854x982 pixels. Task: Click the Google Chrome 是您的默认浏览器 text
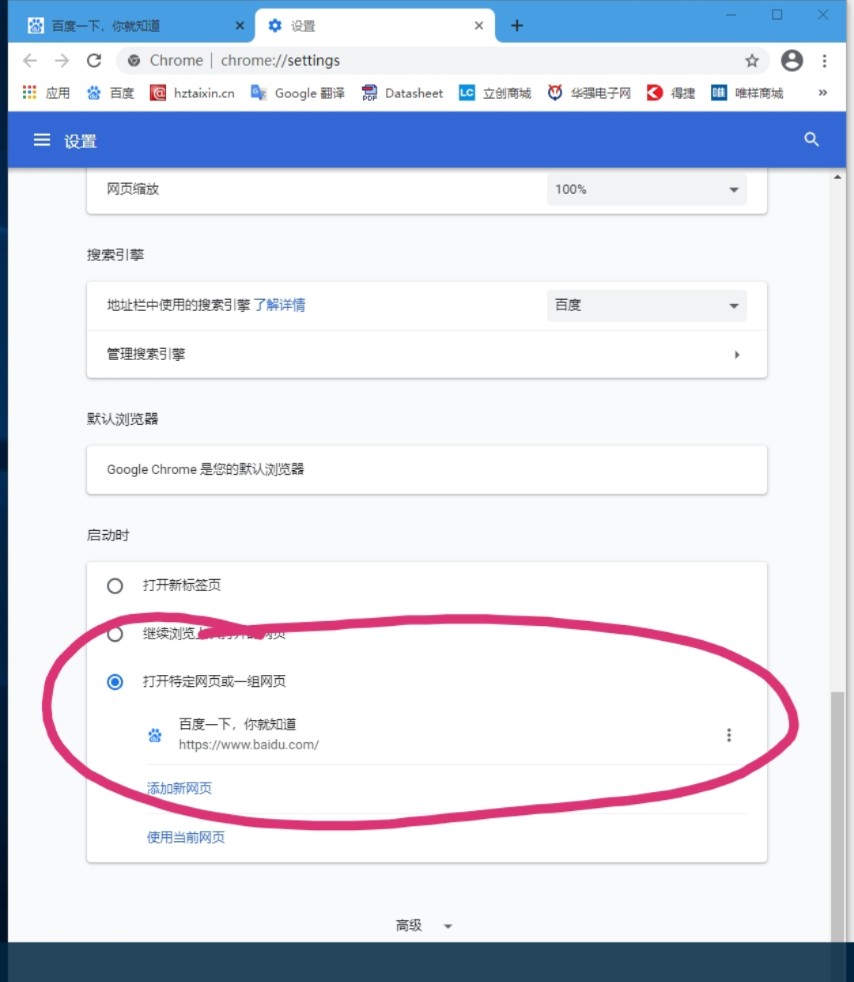click(x=205, y=470)
